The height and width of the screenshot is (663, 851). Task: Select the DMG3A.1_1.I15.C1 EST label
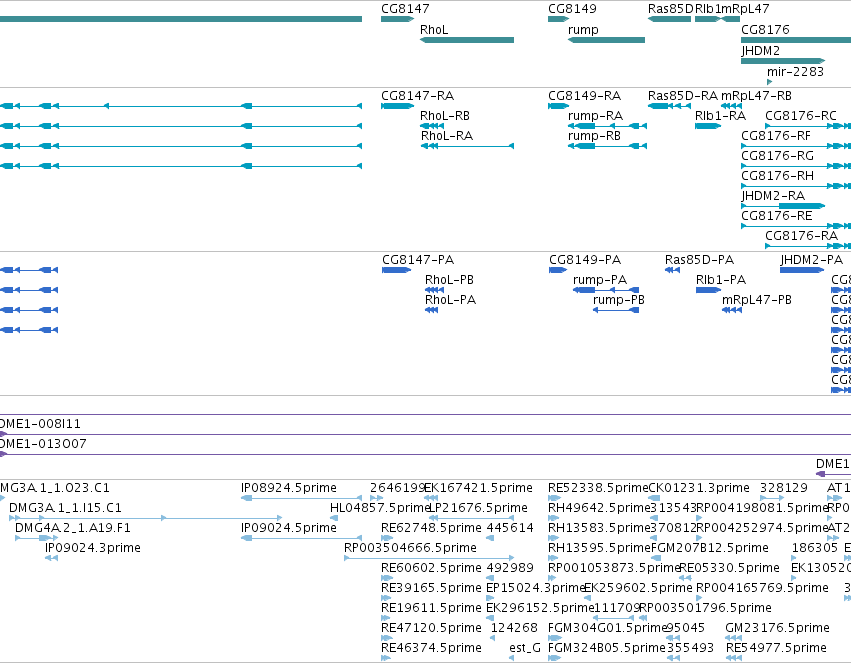pyautogui.click(x=65, y=508)
